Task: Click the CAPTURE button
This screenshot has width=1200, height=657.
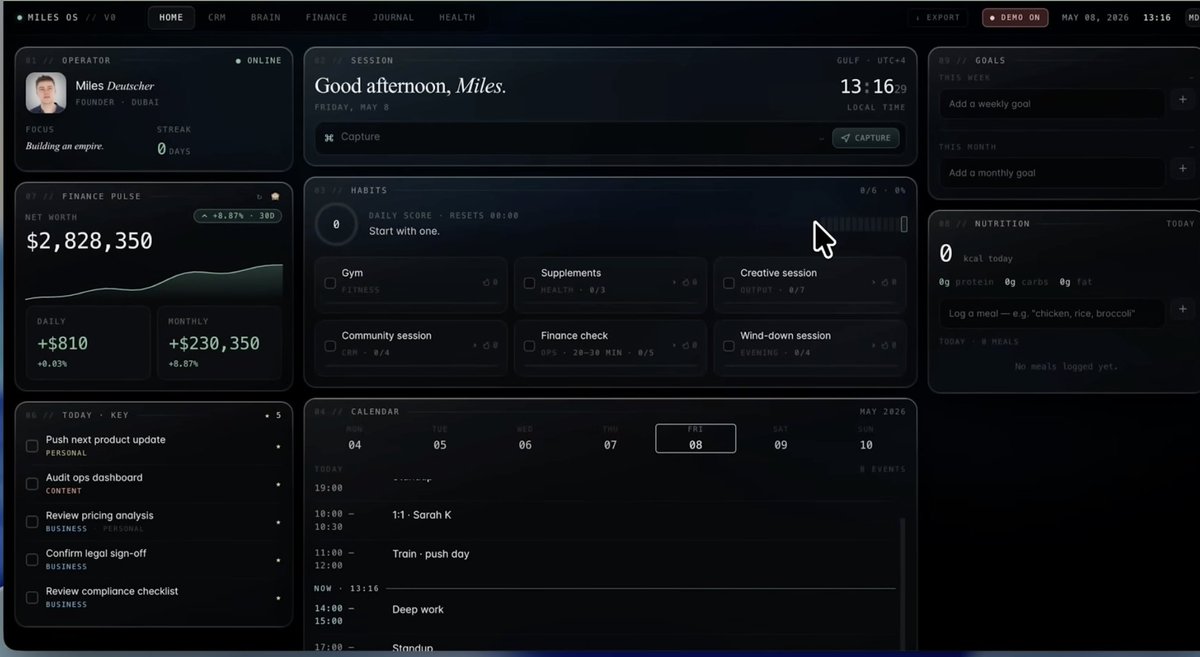Action: [866, 138]
